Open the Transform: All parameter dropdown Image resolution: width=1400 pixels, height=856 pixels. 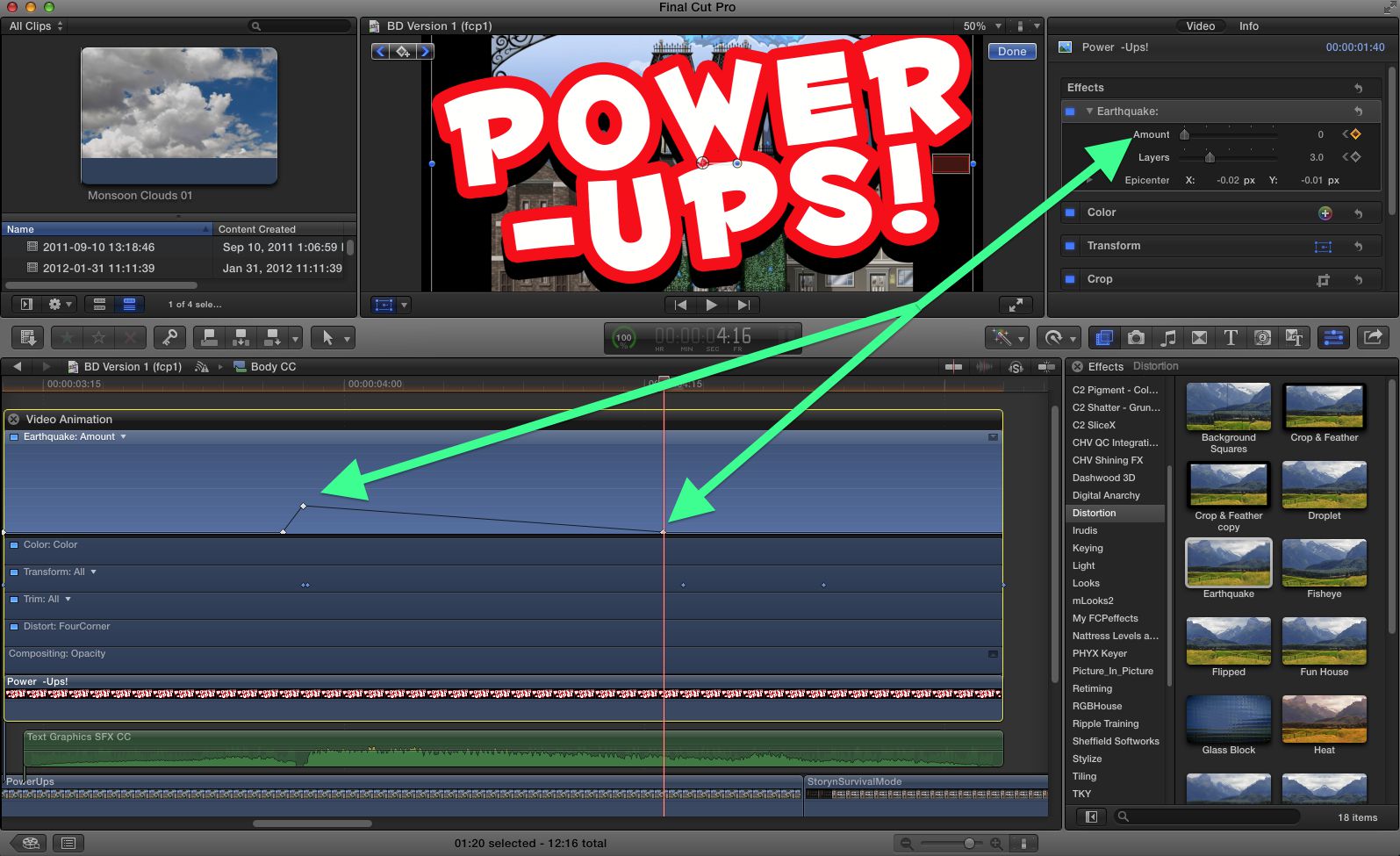(x=93, y=572)
